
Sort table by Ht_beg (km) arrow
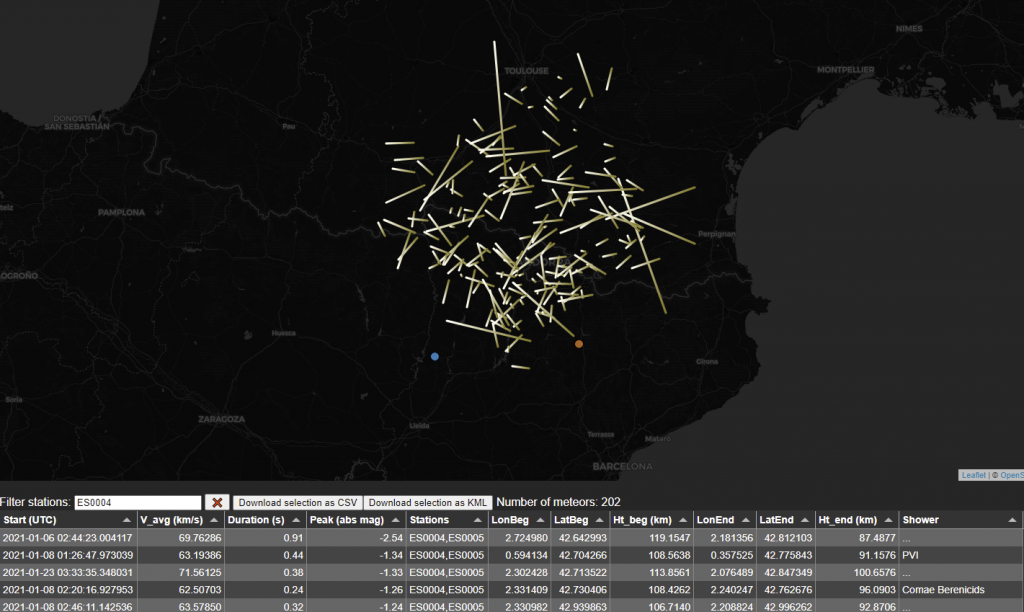point(683,521)
